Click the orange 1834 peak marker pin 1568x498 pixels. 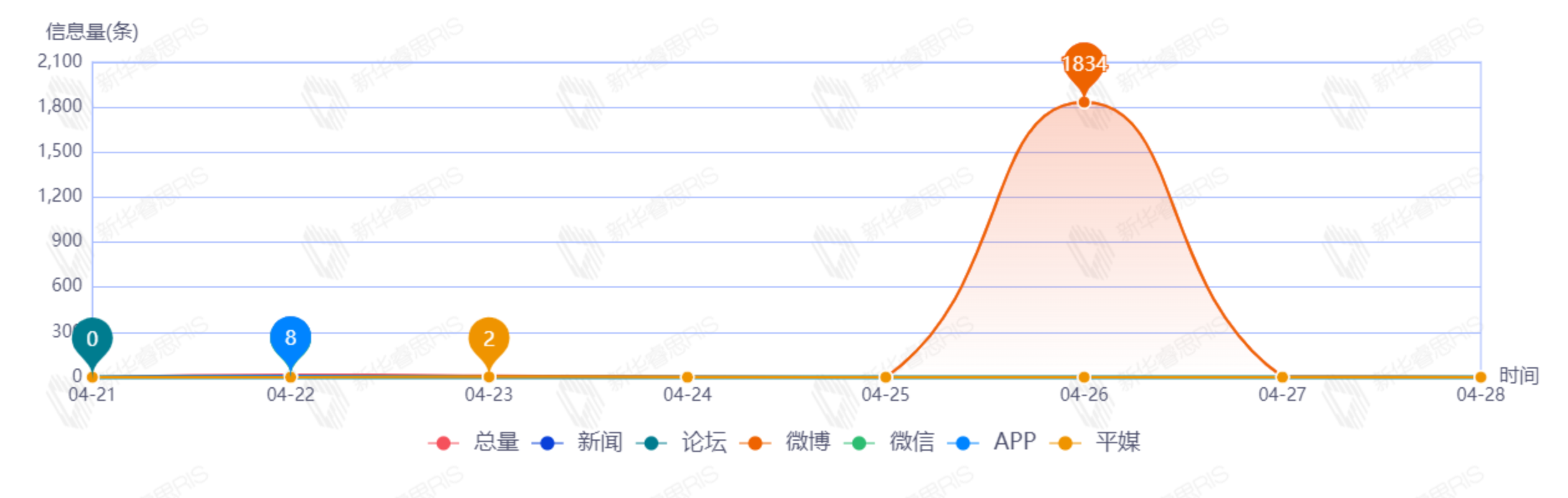pyautogui.click(x=1084, y=65)
